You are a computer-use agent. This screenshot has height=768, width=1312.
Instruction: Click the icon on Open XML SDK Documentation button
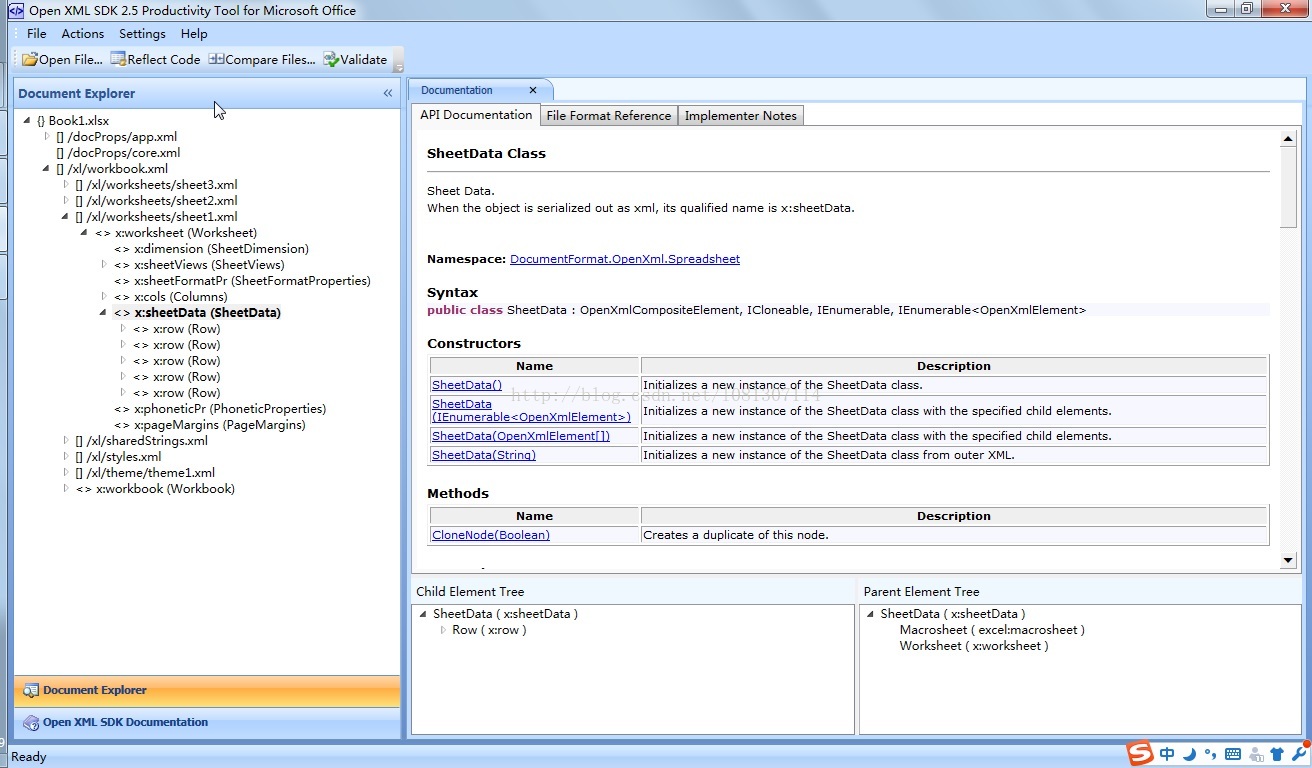(31, 722)
